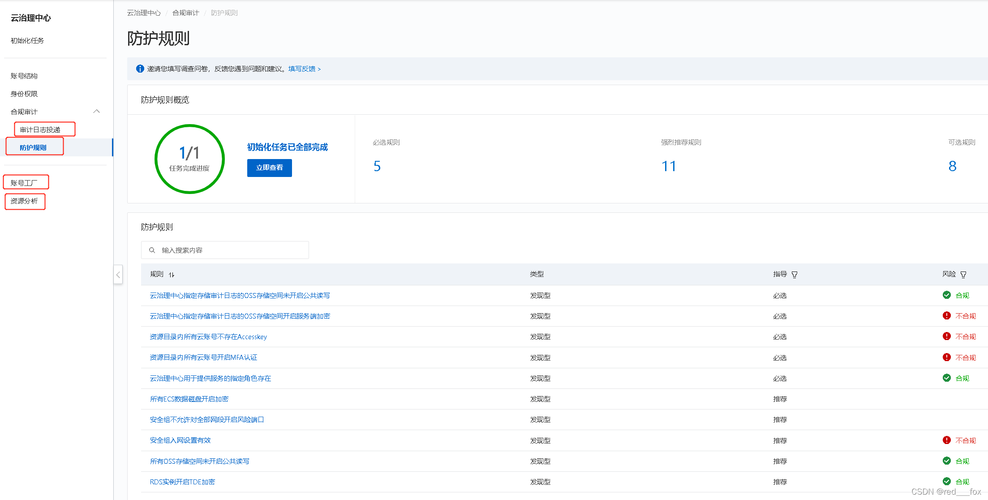The width and height of the screenshot is (988, 500).
Task: Click the green 合规 icon for 所有OSS存储空间未开启公共读写 rule
Action: pos(946,461)
